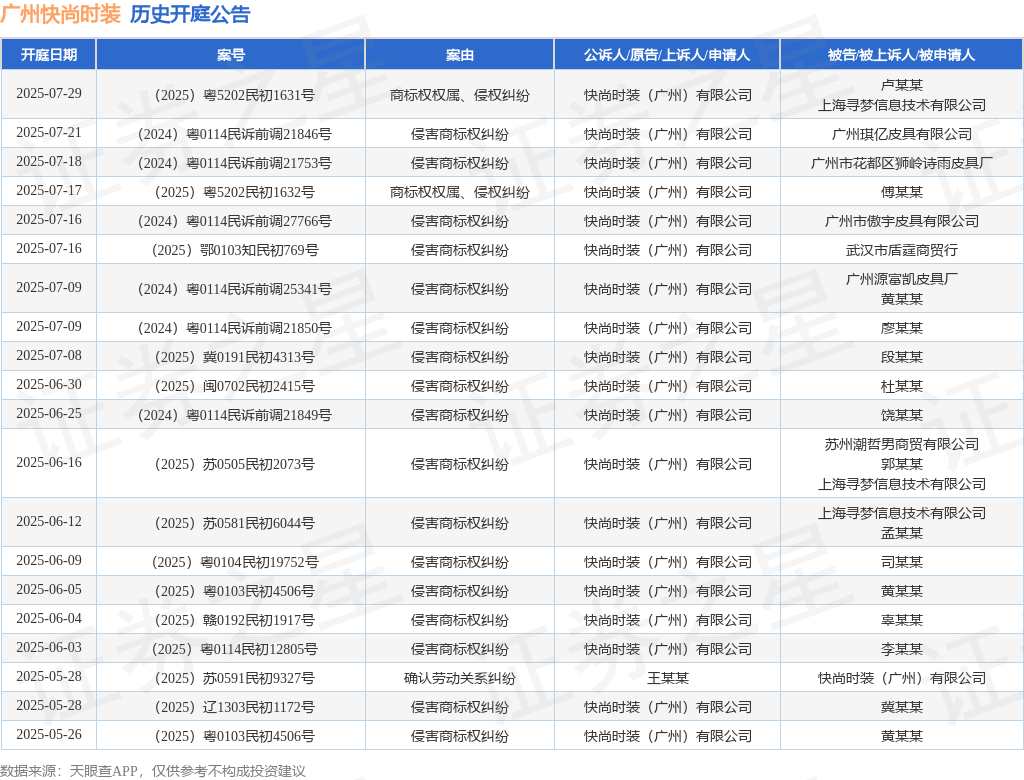Click defendant 广州琪亿皮具有限公司
The height and width of the screenshot is (780, 1024).
point(902,135)
